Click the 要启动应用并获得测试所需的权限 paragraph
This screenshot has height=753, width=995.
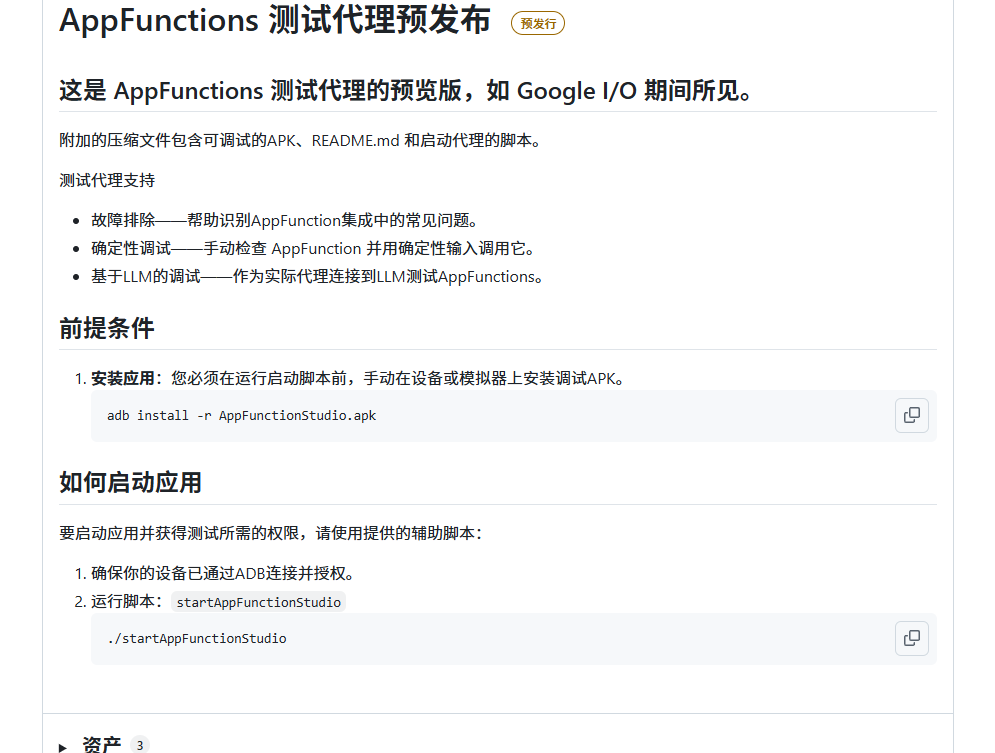pyautogui.click(x=271, y=533)
